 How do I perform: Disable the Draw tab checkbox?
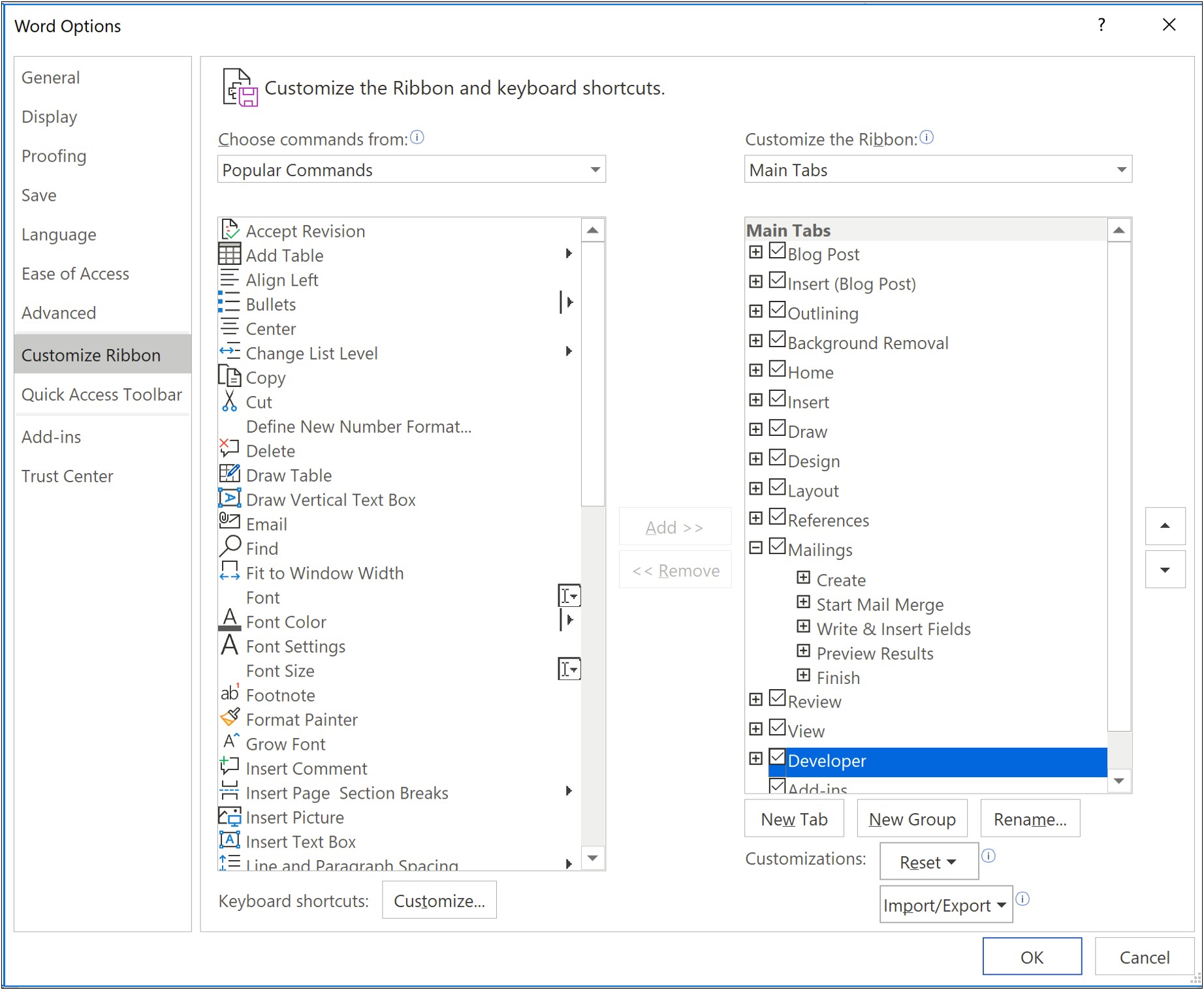point(778,428)
